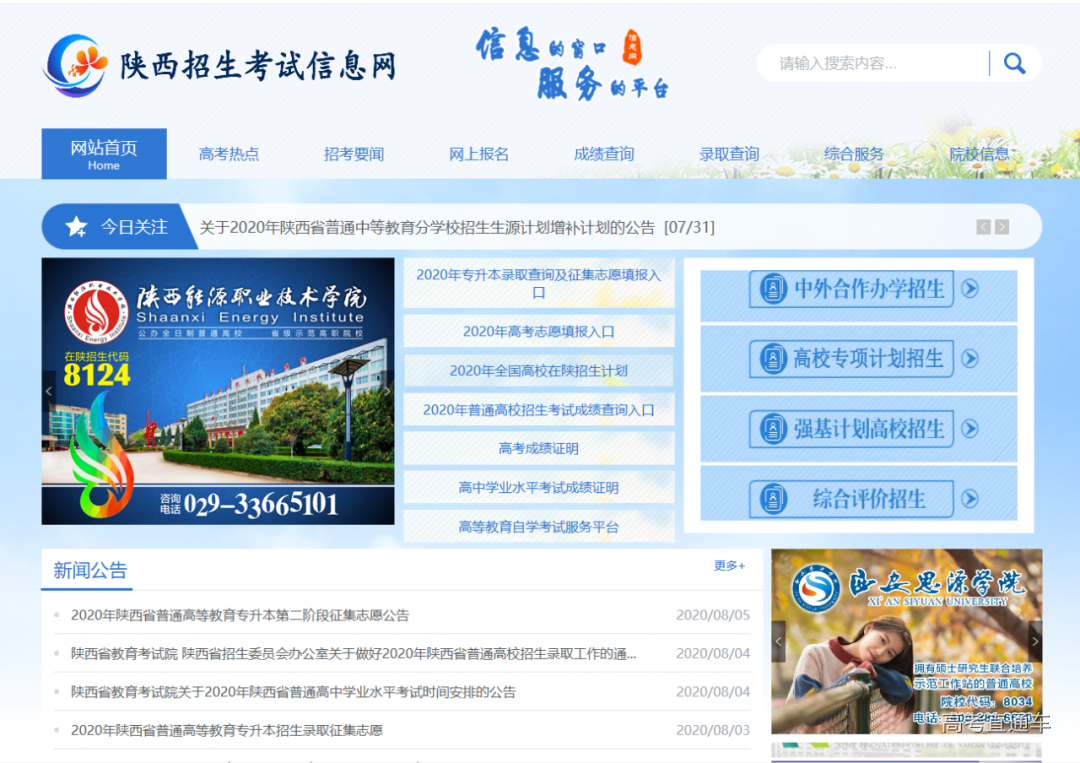Image resolution: width=1080 pixels, height=763 pixels.
Task: Open 中外合作办学招生 banner button
Action: click(x=858, y=290)
